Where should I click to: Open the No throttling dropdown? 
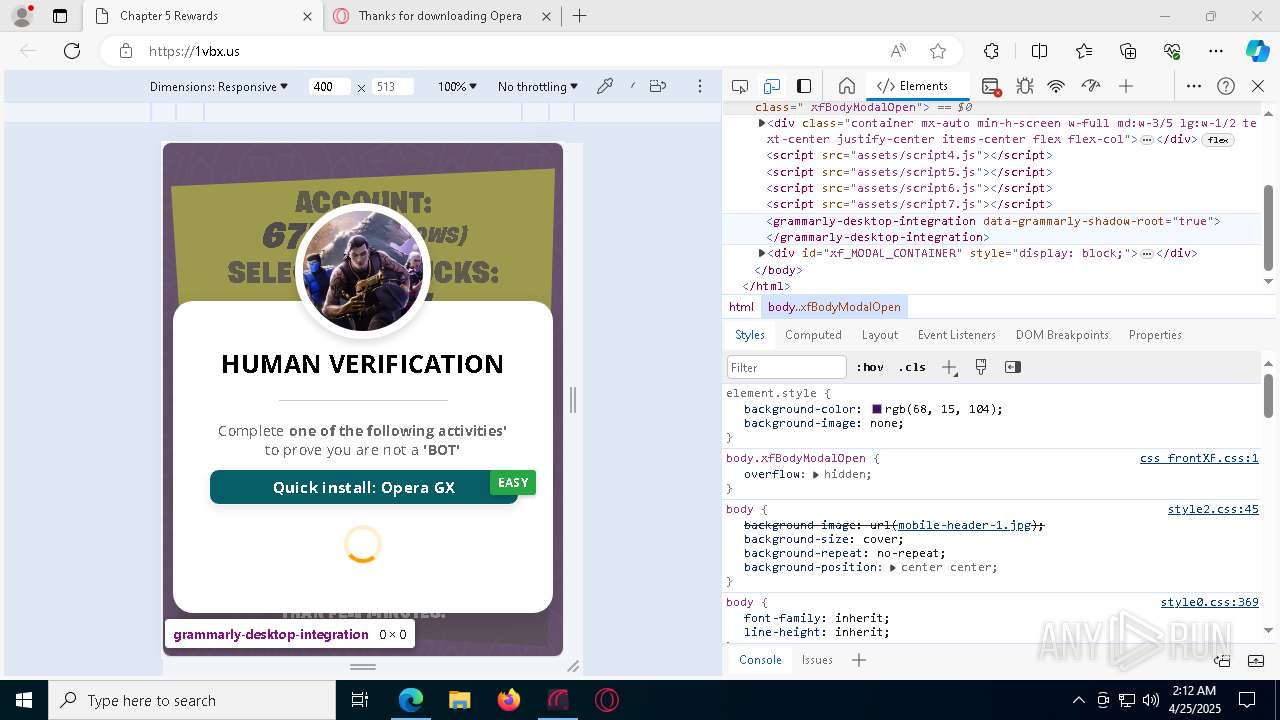point(538,87)
